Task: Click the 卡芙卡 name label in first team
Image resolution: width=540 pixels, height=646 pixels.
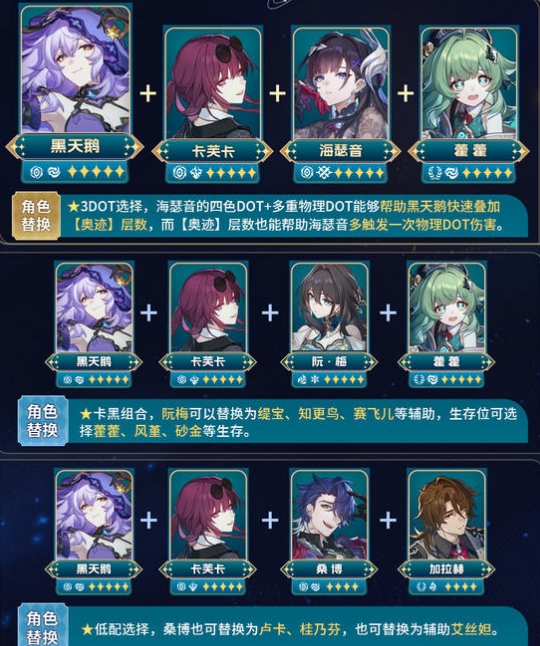Action: [213, 152]
